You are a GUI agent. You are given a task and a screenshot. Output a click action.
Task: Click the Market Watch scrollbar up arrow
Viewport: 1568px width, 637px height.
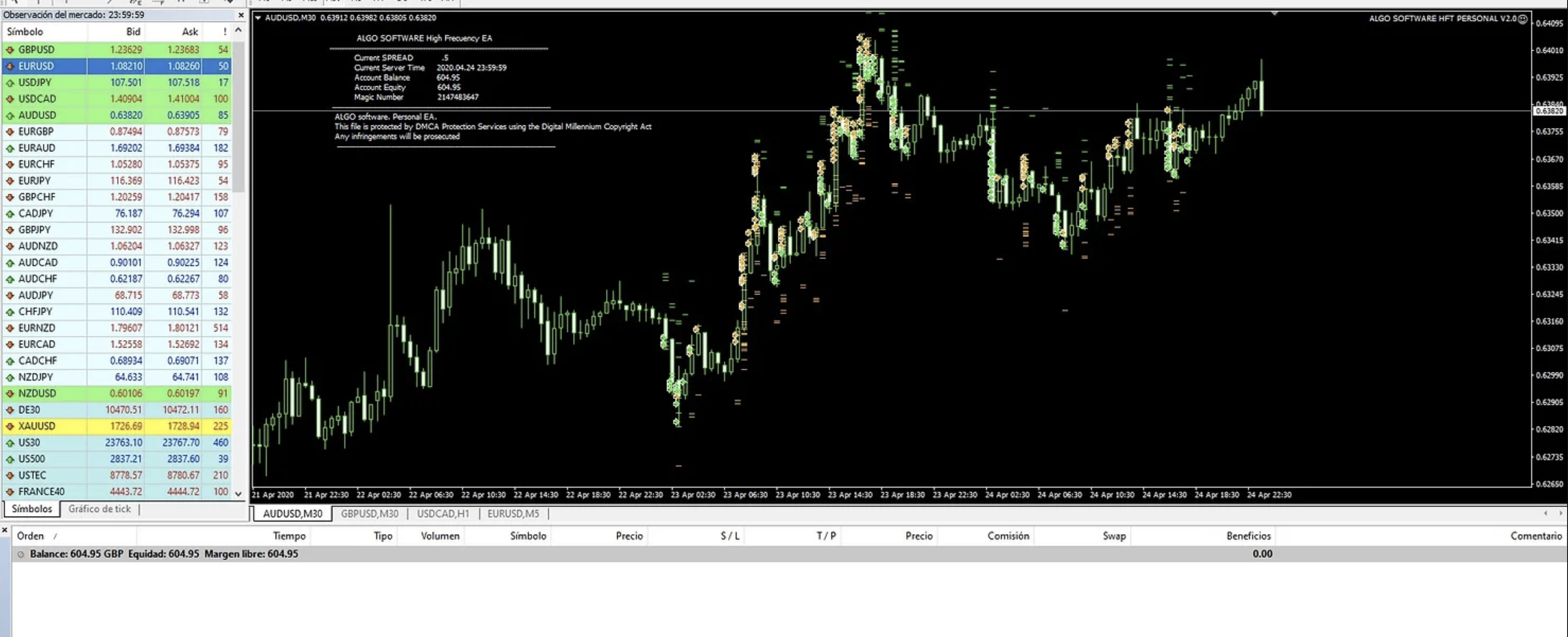238,30
